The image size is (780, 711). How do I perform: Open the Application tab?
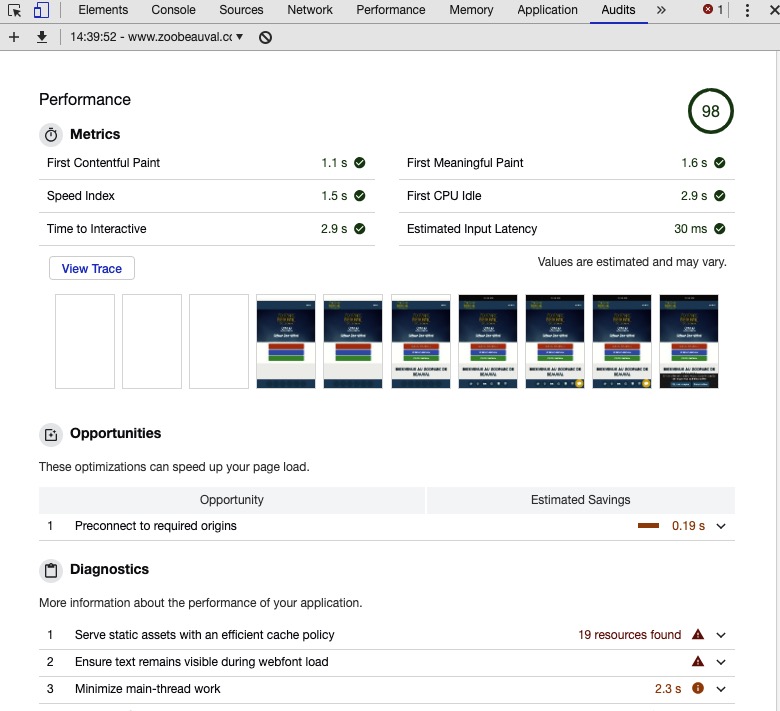tap(547, 10)
